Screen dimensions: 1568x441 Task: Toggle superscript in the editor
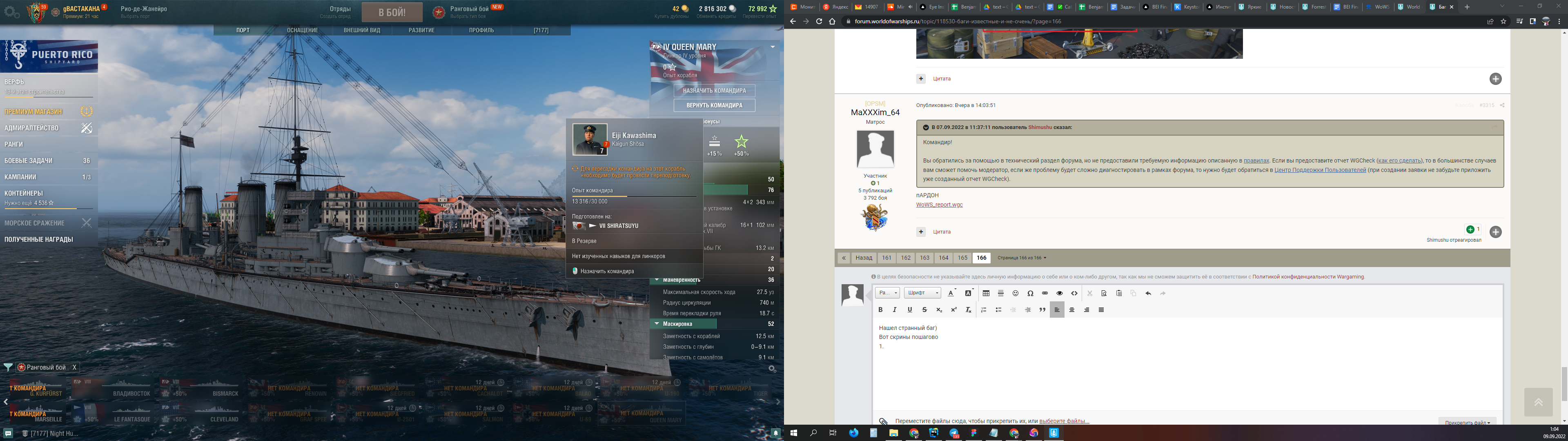(x=954, y=310)
